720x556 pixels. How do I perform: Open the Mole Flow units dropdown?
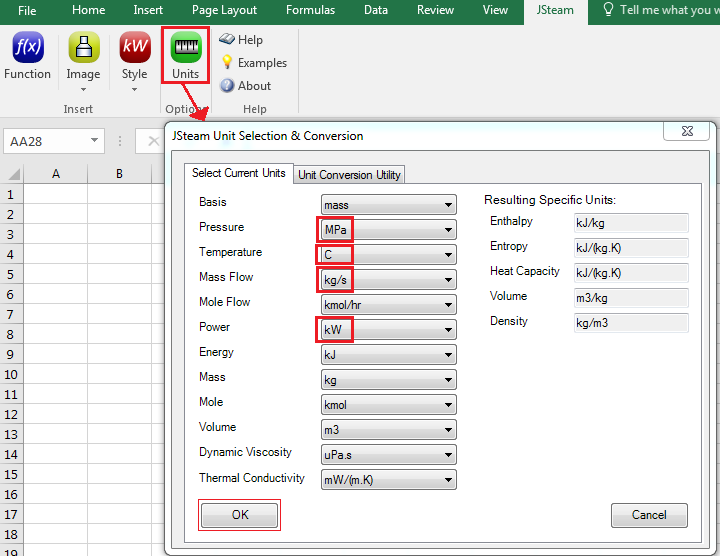pyautogui.click(x=388, y=305)
